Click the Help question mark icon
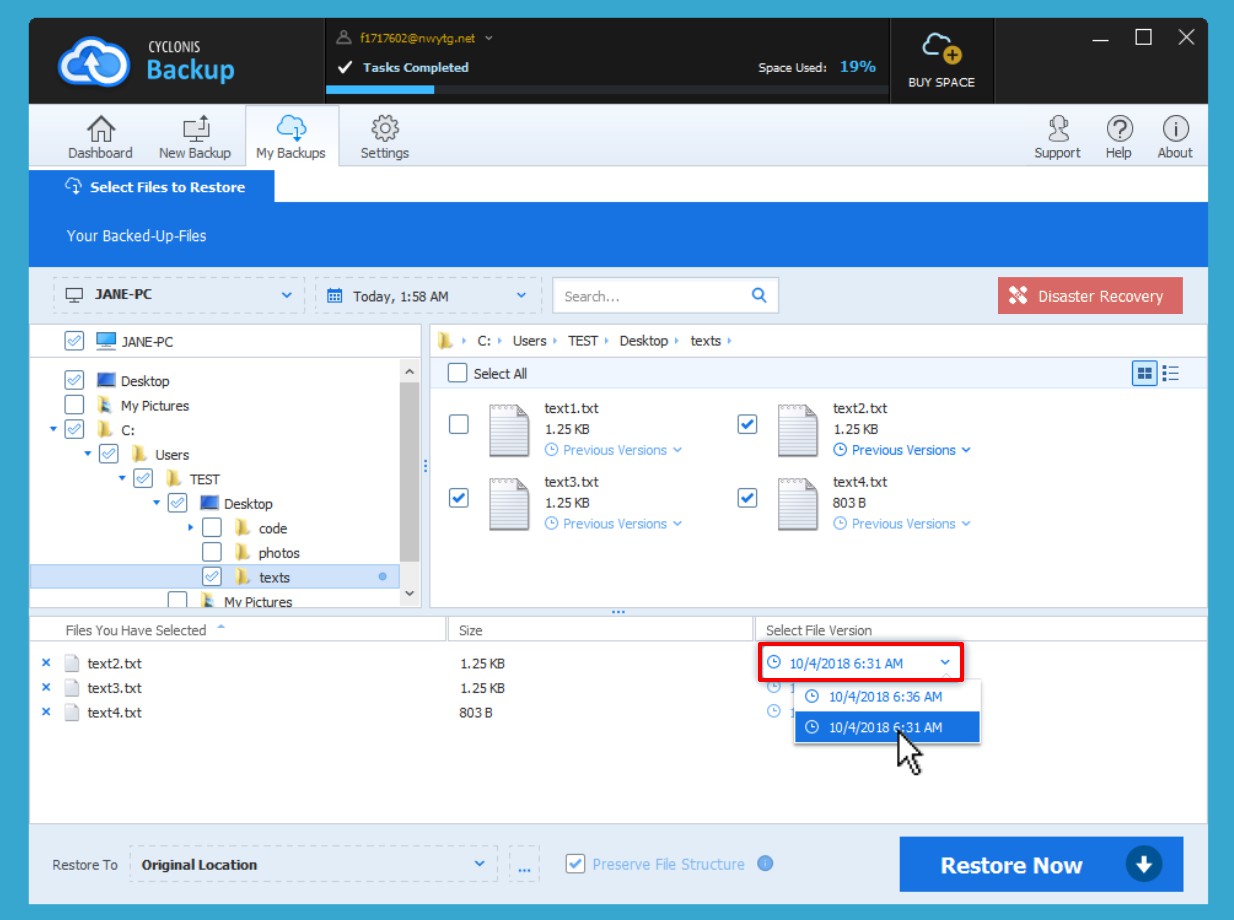Image resolution: width=1234 pixels, height=920 pixels. (x=1119, y=129)
